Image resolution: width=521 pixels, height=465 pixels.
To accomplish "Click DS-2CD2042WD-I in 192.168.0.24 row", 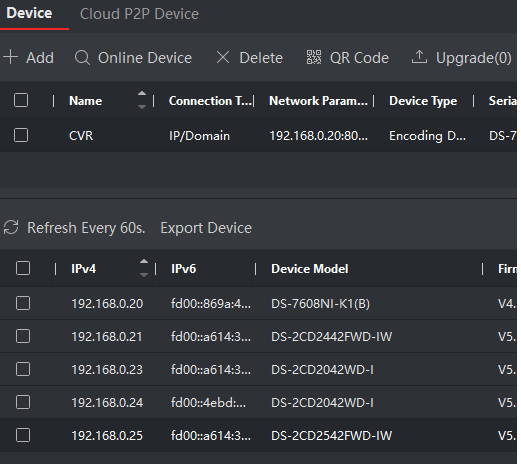I will point(322,403).
